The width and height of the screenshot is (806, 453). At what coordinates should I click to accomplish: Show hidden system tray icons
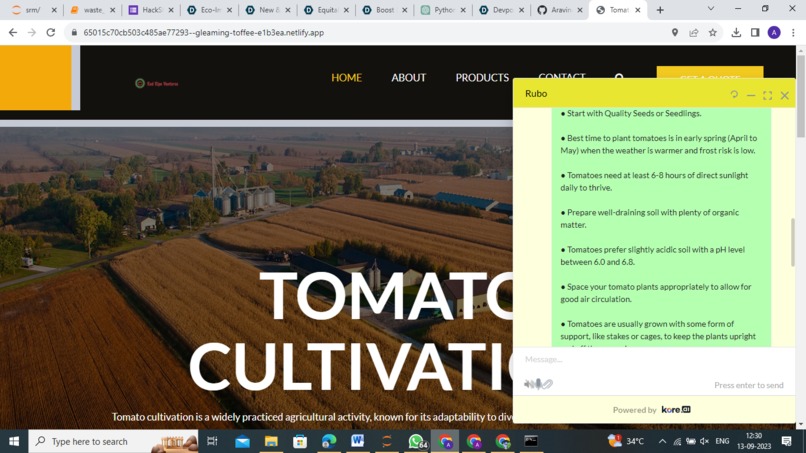(662, 441)
